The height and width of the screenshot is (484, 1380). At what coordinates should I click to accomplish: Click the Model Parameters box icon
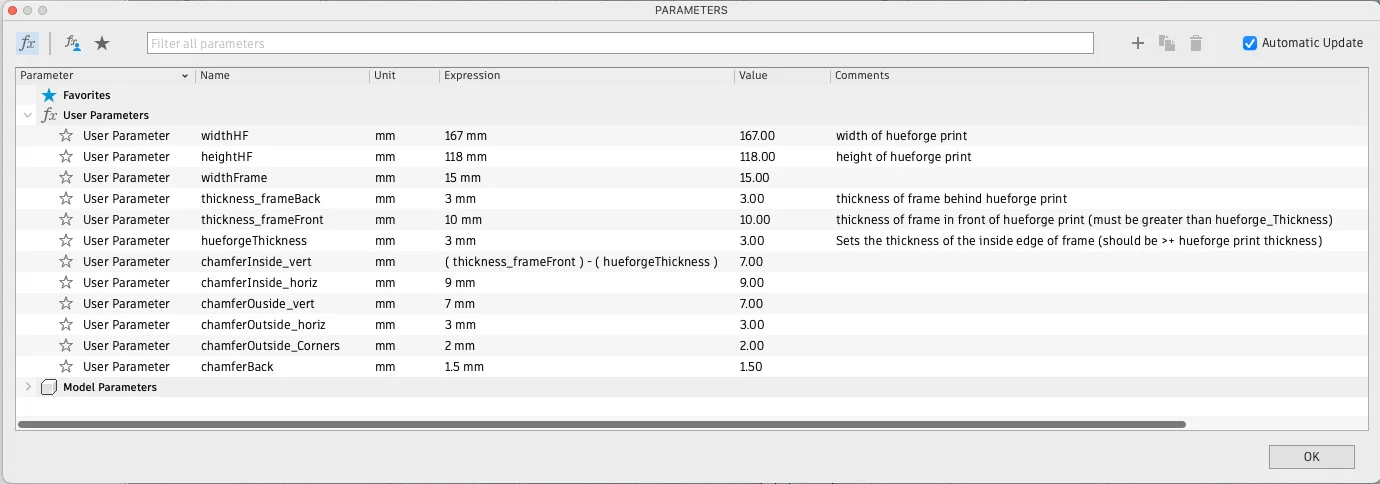pos(49,387)
